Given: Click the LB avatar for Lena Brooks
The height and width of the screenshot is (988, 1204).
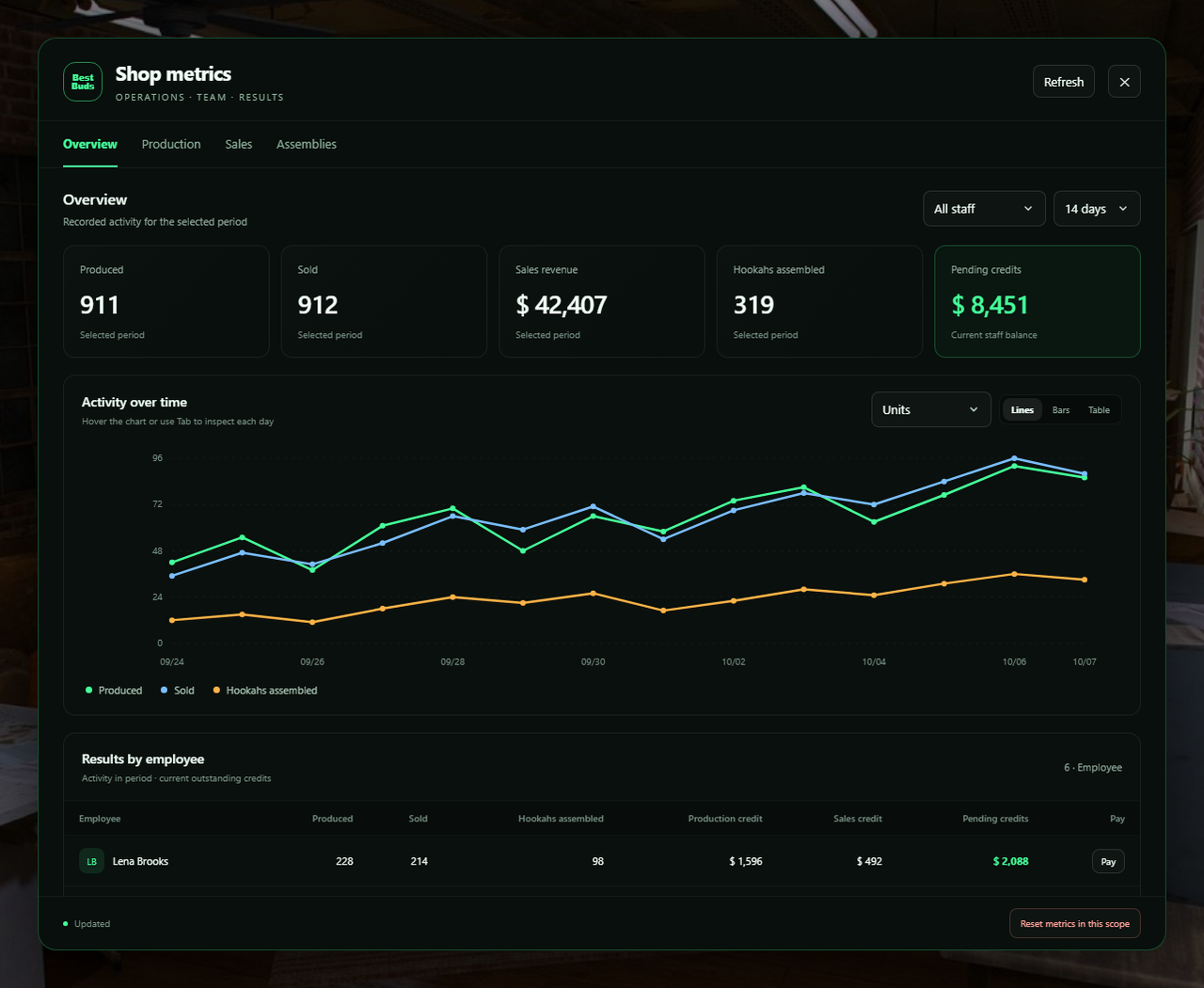Looking at the screenshot, I should coord(91,861).
